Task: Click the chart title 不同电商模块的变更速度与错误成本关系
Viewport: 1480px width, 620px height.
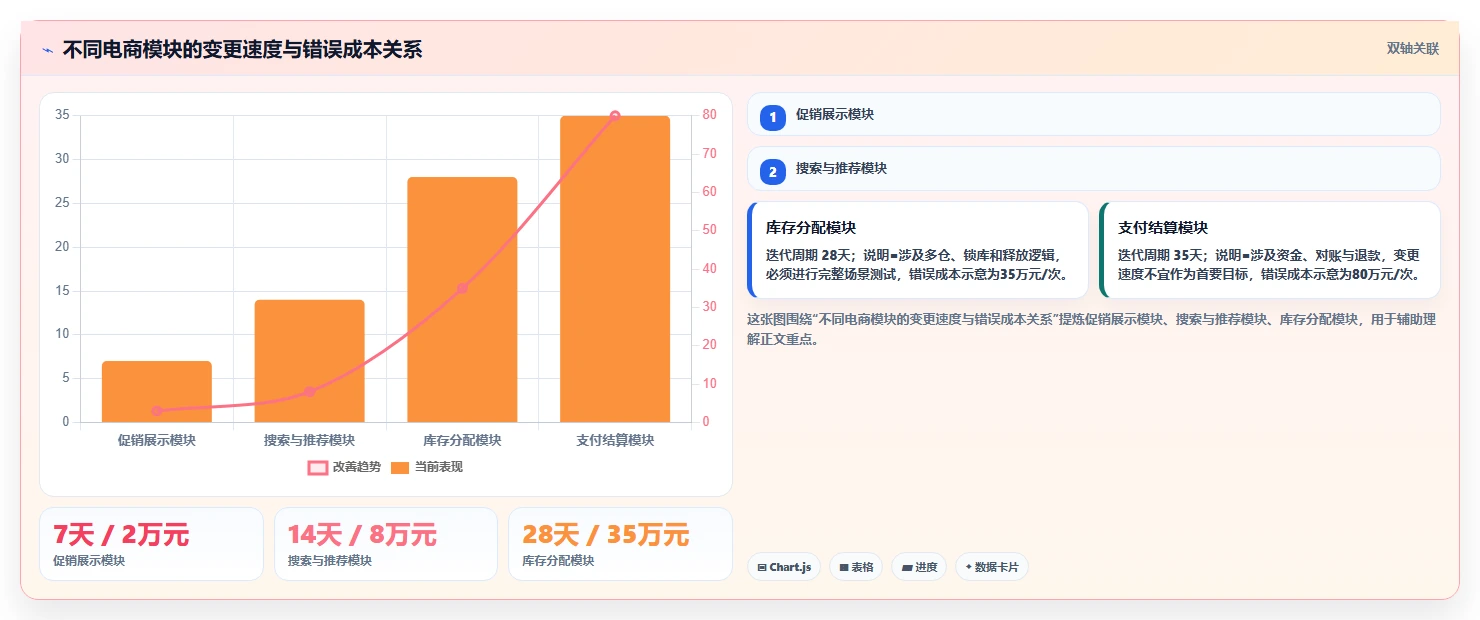Action: pyautogui.click(x=242, y=49)
